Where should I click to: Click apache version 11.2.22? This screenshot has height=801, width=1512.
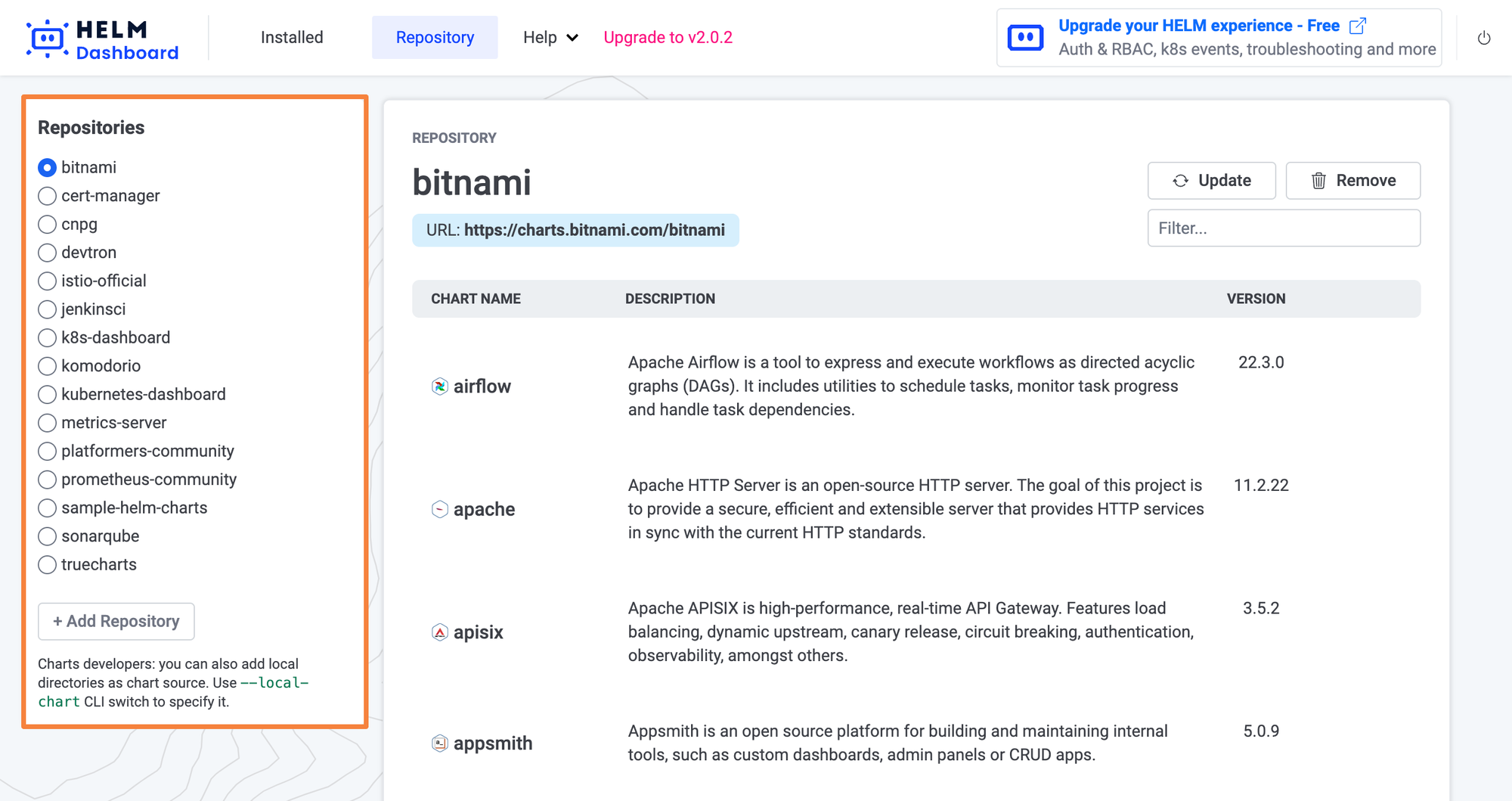1261,486
